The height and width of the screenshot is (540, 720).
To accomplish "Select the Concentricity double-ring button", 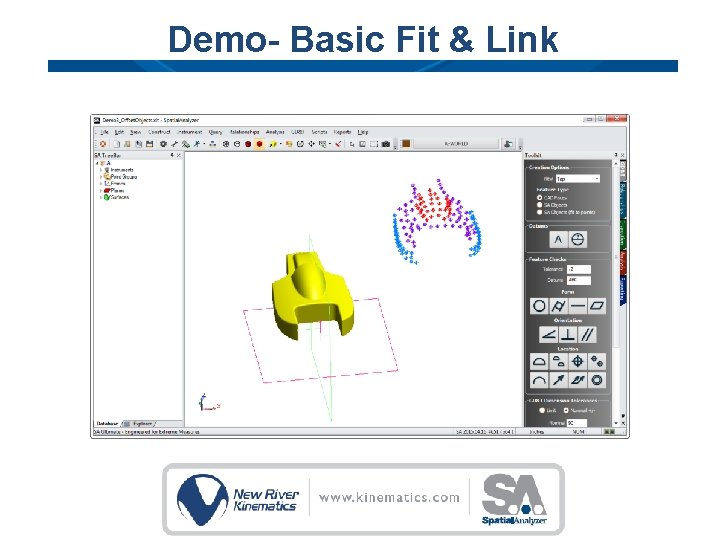I will click(596, 380).
